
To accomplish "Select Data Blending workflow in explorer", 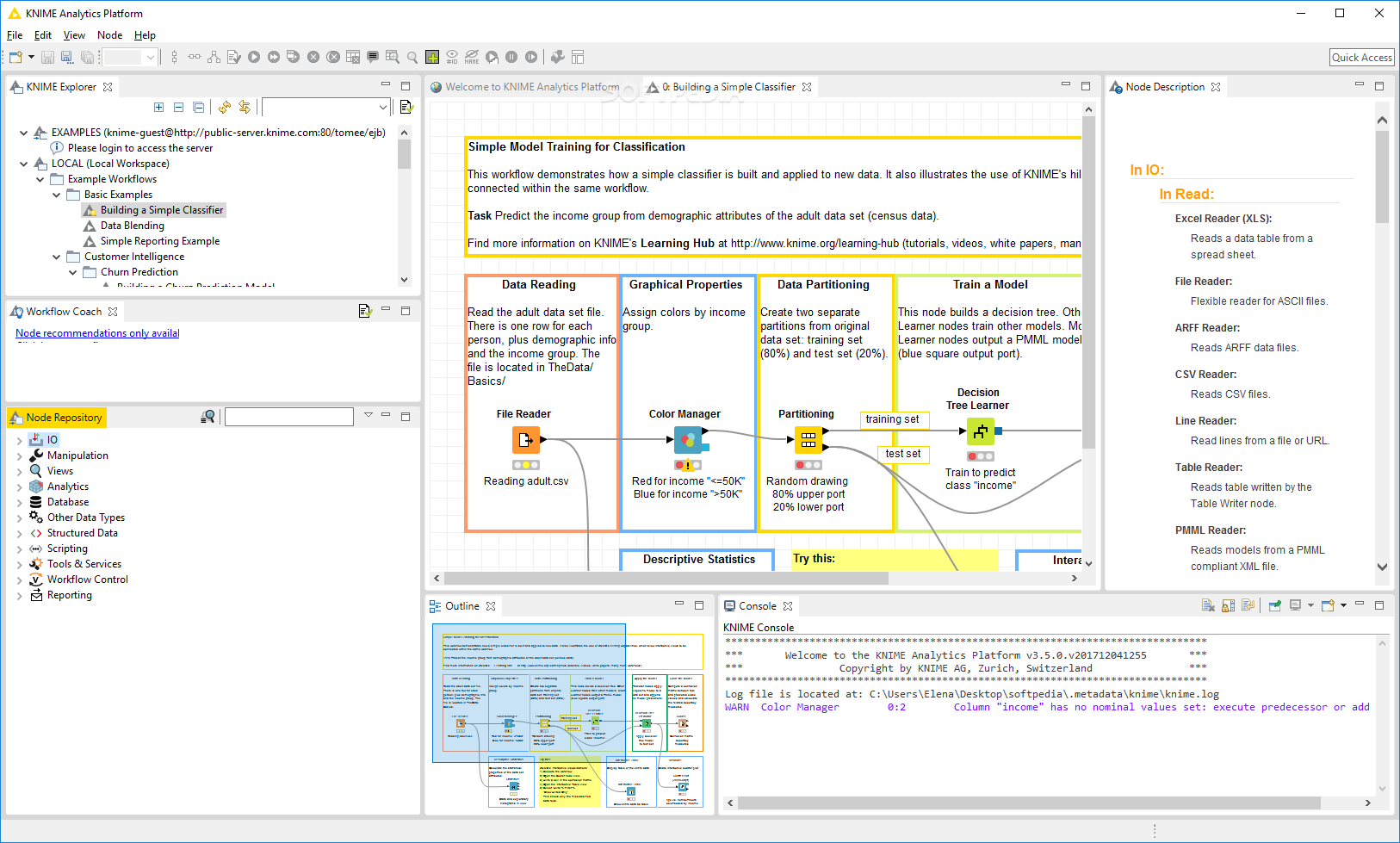I will (132, 226).
